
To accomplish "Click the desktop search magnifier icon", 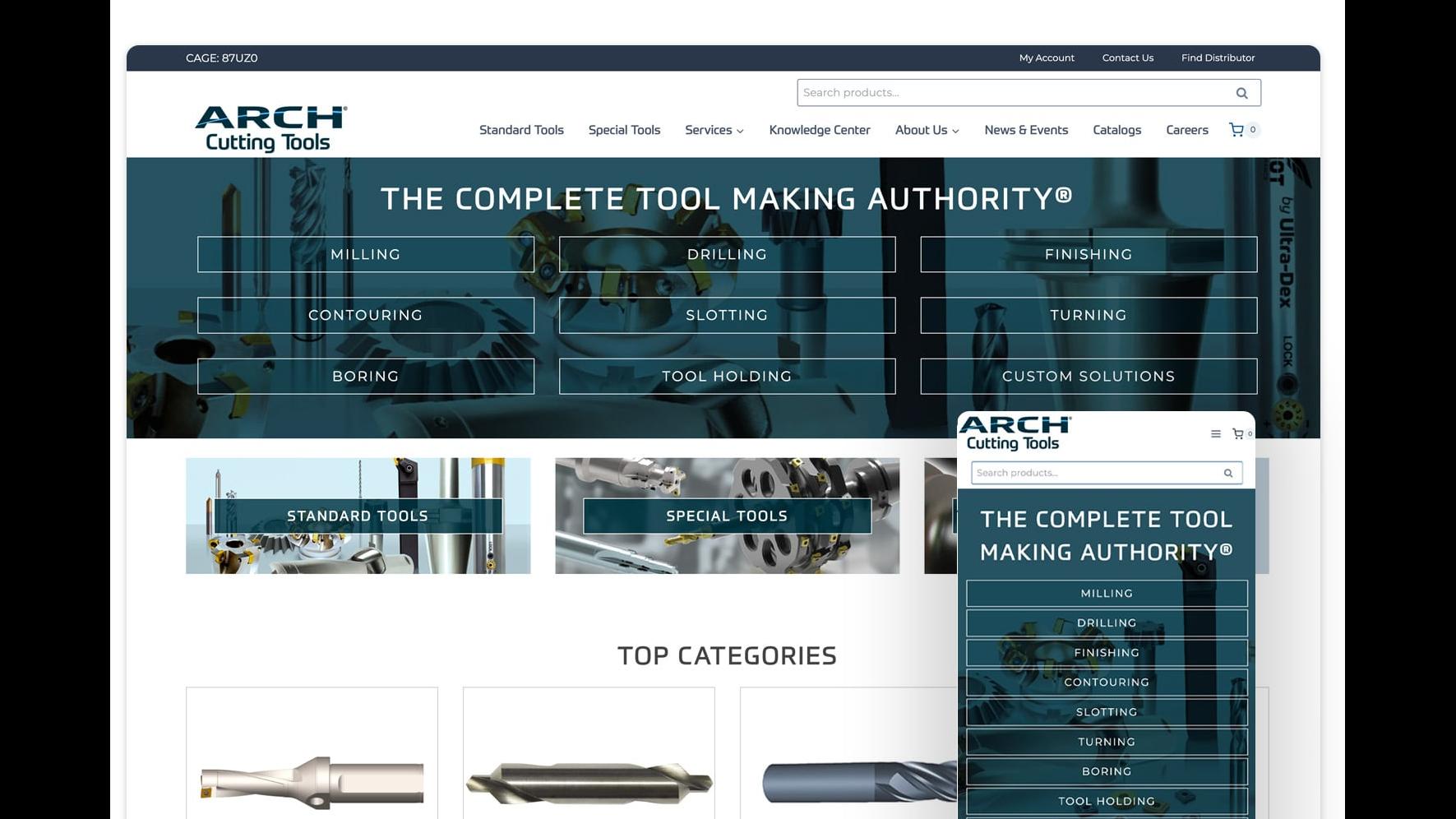I will pyautogui.click(x=1241, y=93).
